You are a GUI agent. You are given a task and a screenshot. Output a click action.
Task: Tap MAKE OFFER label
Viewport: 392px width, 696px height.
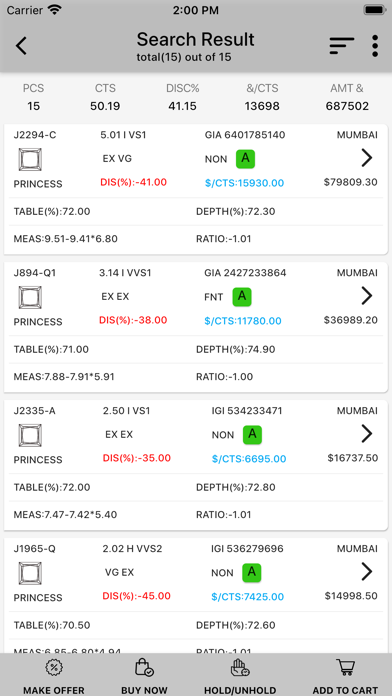(54, 691)
